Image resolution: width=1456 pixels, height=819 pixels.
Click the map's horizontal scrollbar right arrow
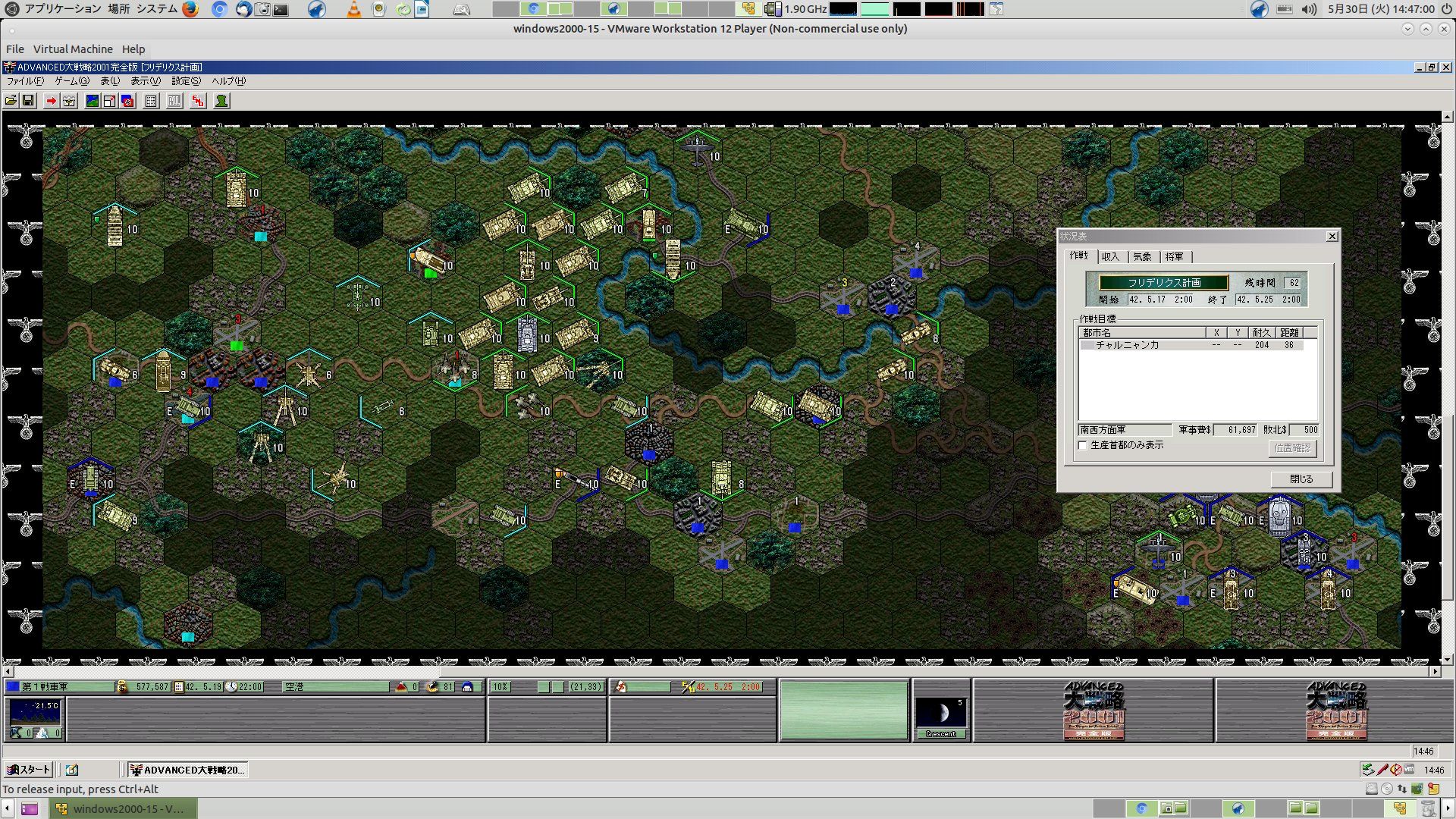click(x=1435, y=671)
